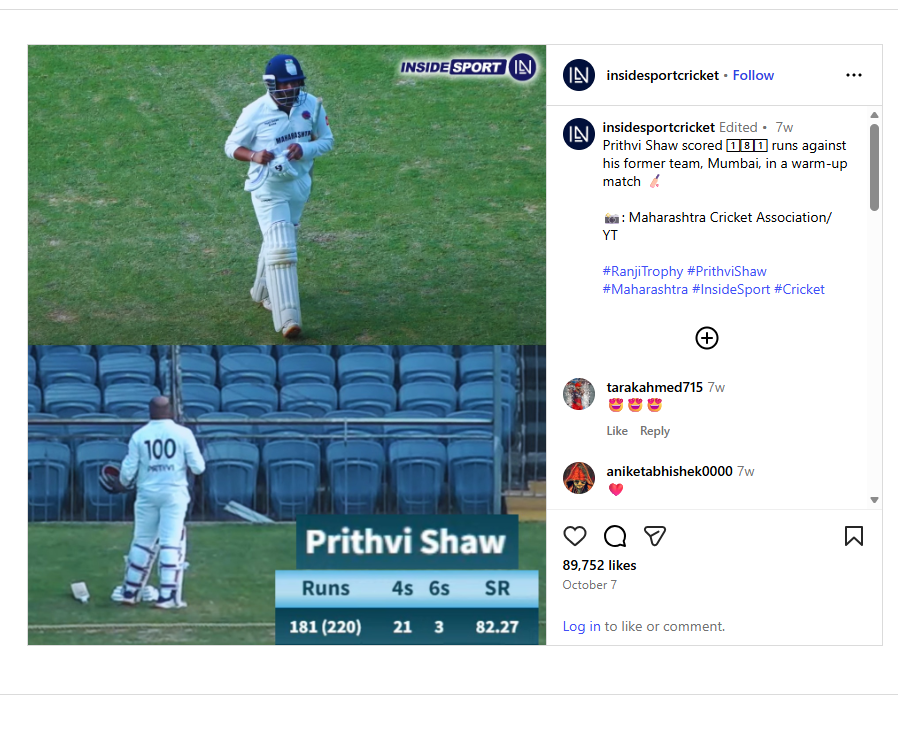Open the 89,752 likes list

pos(599,565)
